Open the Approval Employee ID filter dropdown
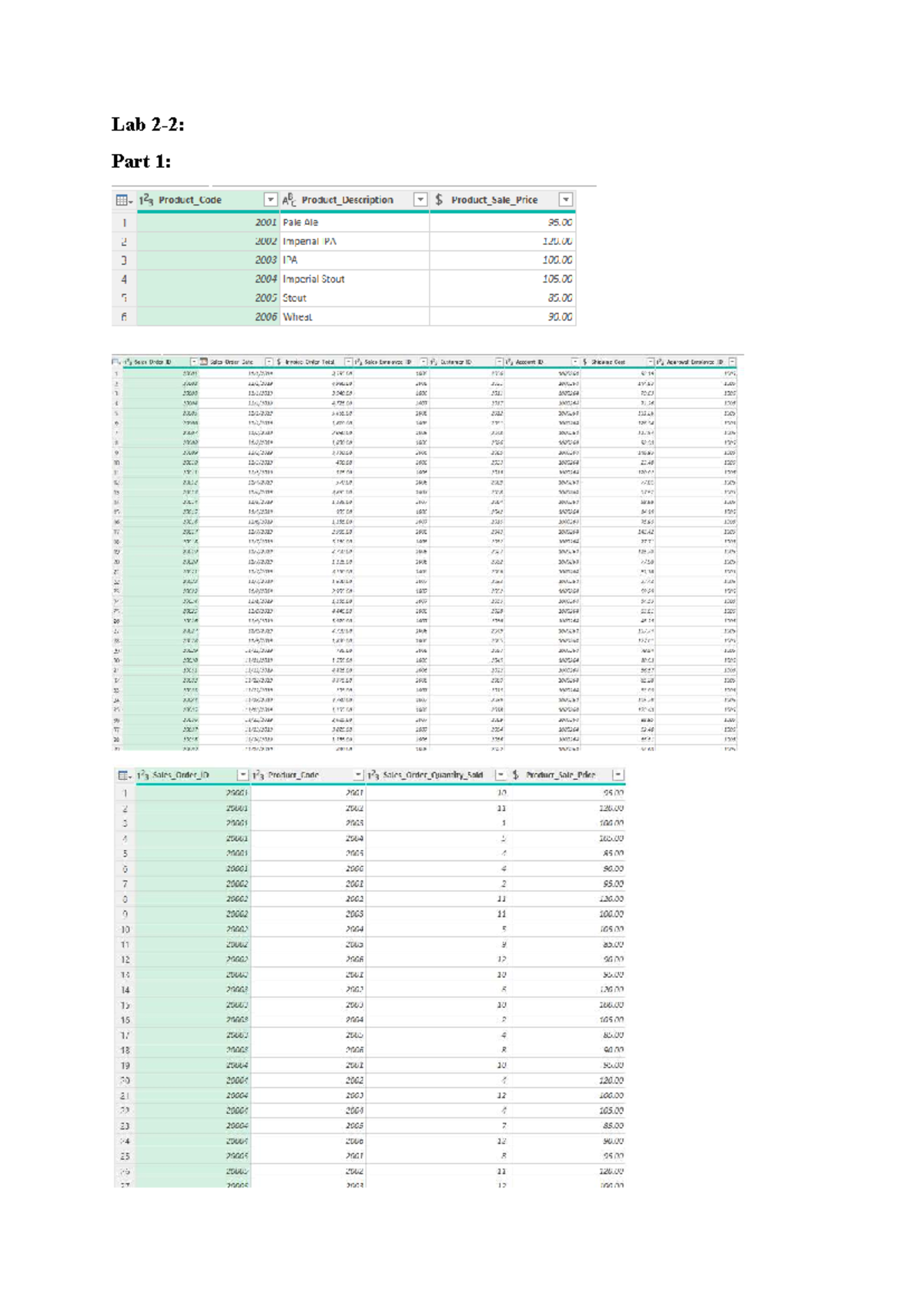Viewport: 924px width, 1306px height. (732, 361)
